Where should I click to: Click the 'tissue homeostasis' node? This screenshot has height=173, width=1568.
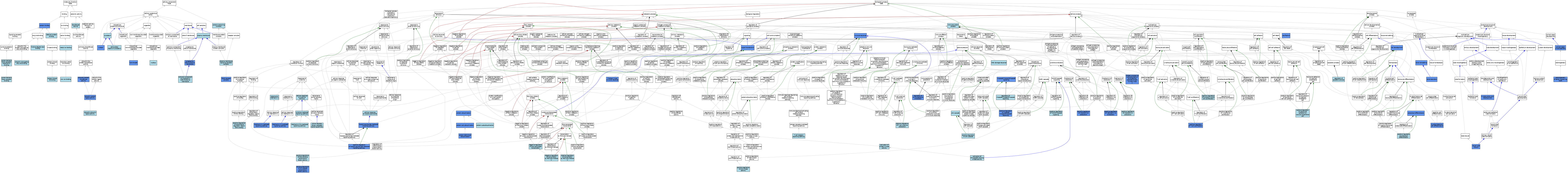[x=1437, y=63]
